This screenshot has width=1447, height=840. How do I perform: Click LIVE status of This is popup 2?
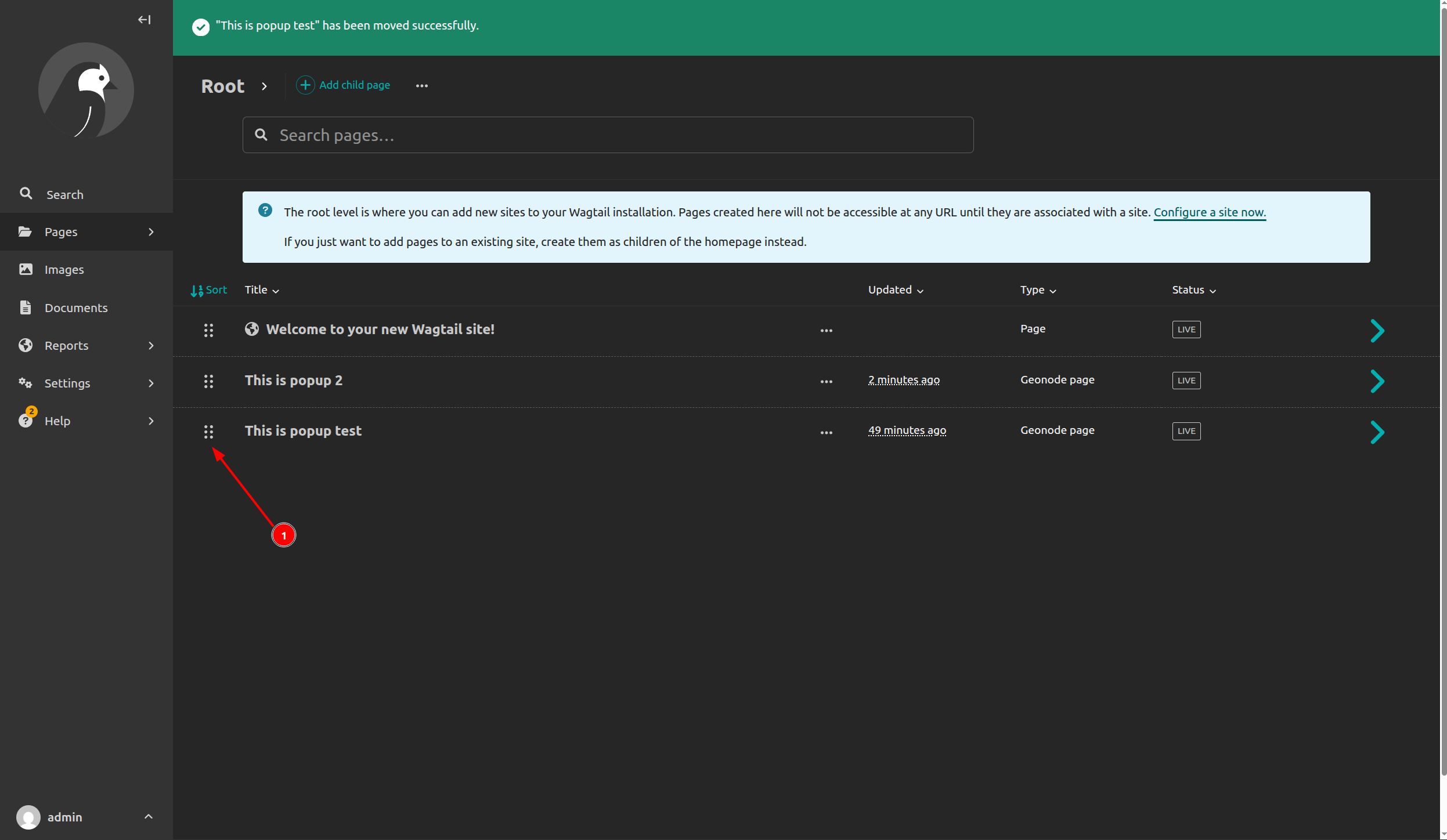pyautogui.click(x=1186, y=381)
